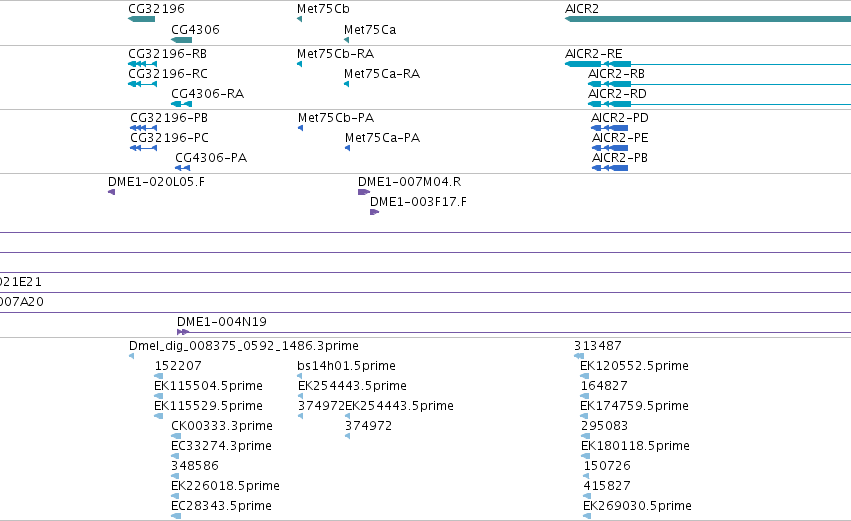The width and height of the screenshot is (851, 521).
Task: Open BAC end DME1-003F17.F
Action: pos(418,202)
